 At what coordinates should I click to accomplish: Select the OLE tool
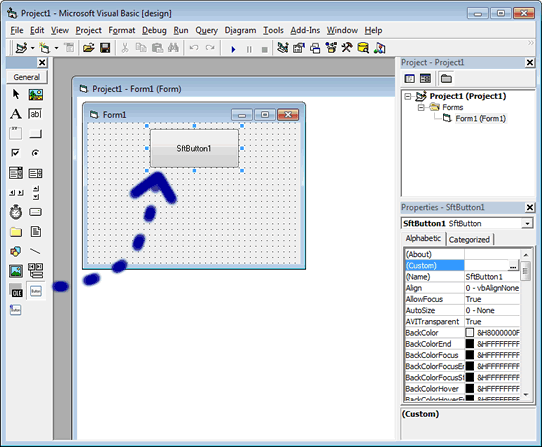click(x=16, y=291)
